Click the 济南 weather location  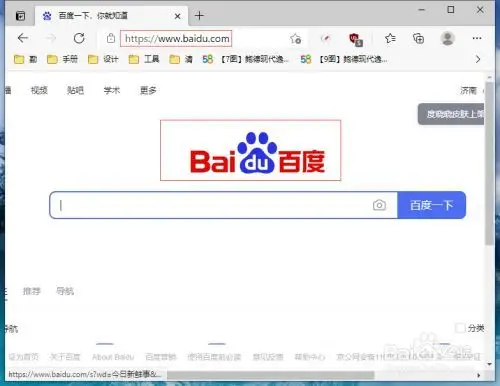pyautogui.click(x=469, y=90)
